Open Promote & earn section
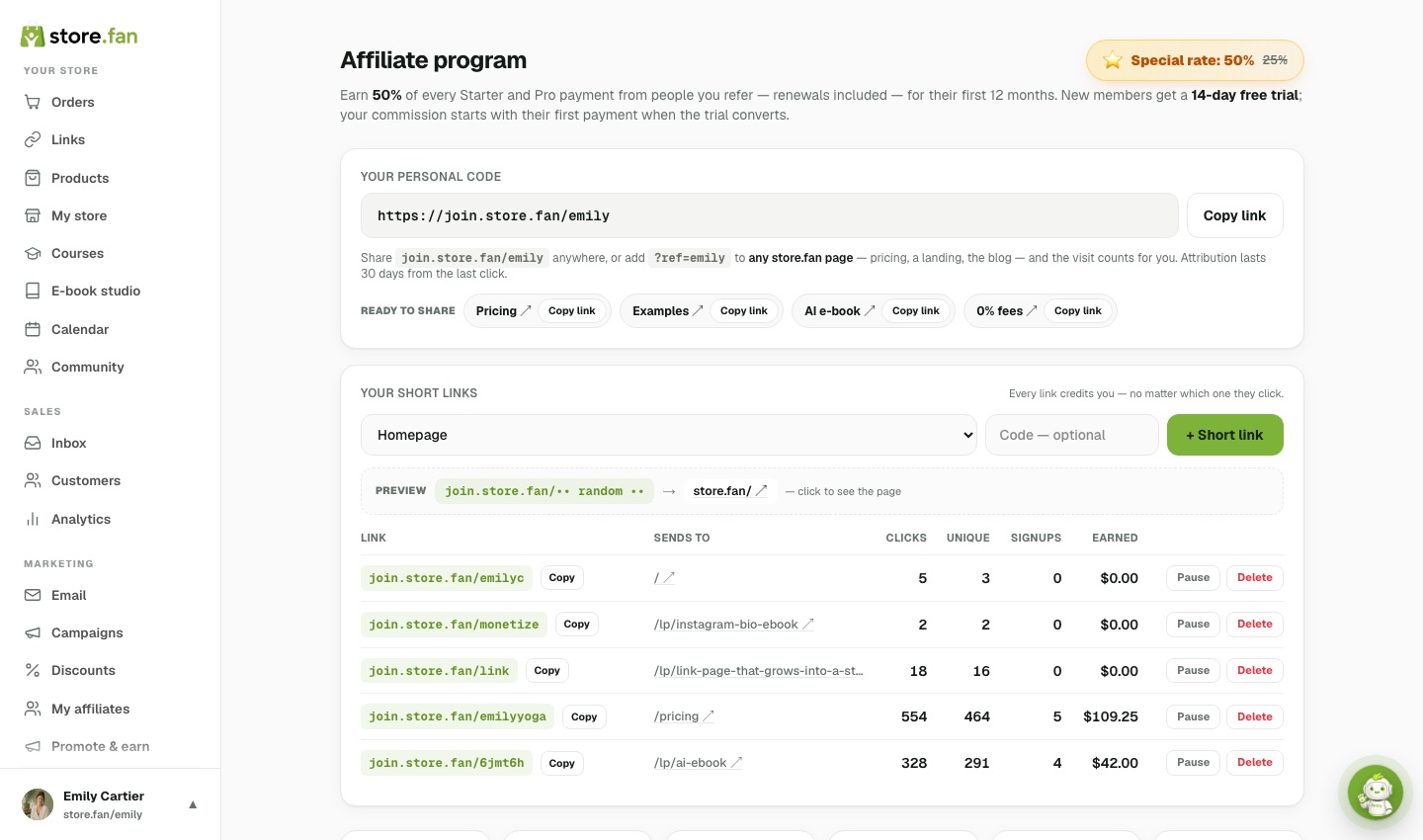 tap(101, 746)
